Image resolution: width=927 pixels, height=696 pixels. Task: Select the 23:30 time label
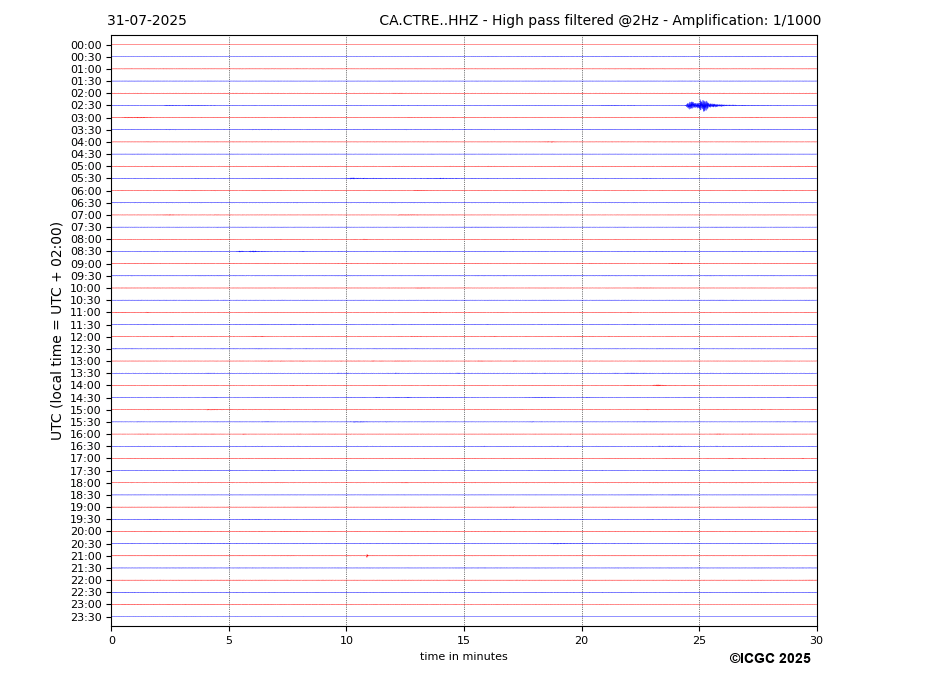(86, 617)
